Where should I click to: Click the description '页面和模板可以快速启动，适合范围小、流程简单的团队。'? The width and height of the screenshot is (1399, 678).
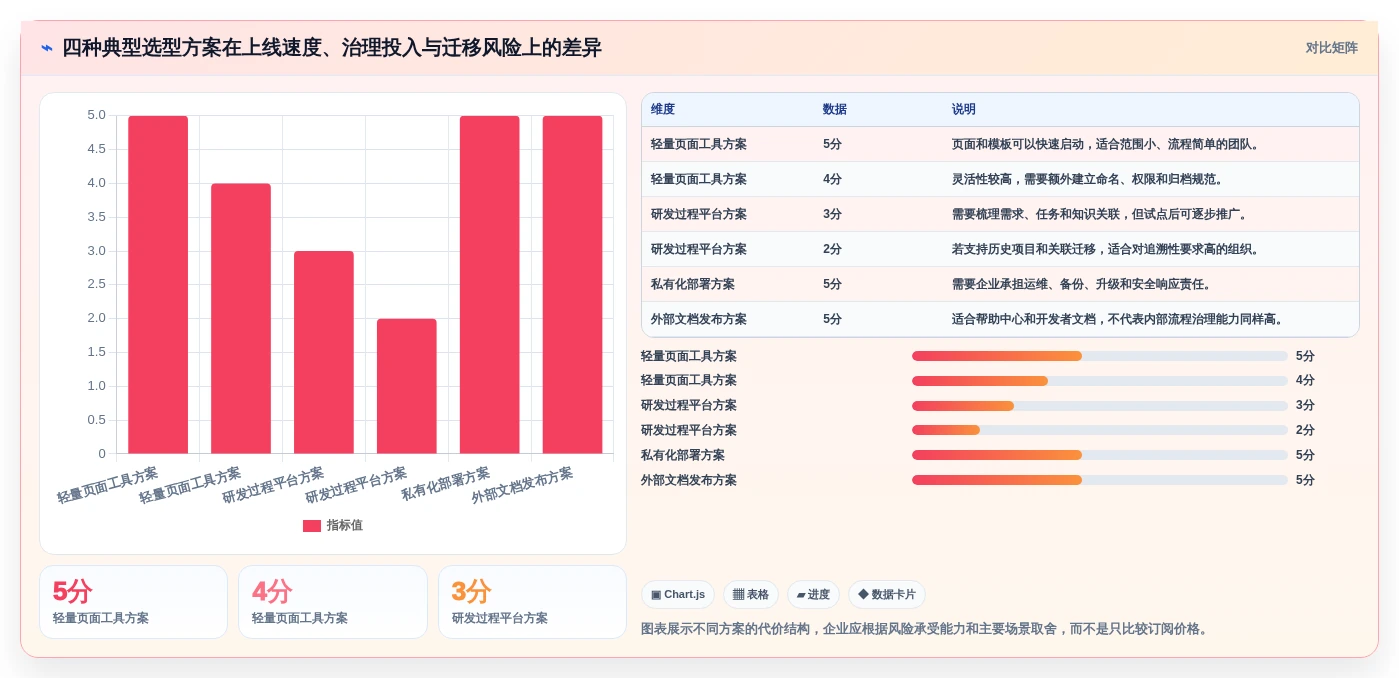pyautogui.click(x=1108, y=145)
